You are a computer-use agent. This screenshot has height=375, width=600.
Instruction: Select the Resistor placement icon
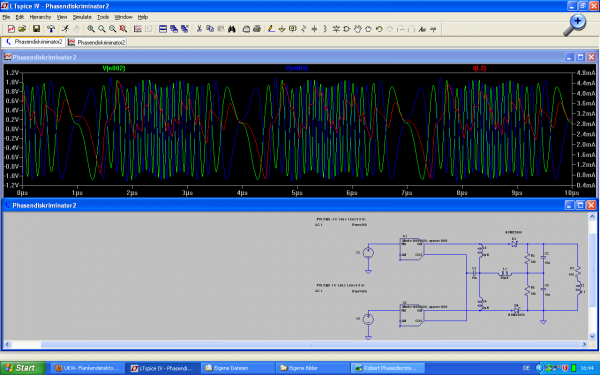pos(303,29)
